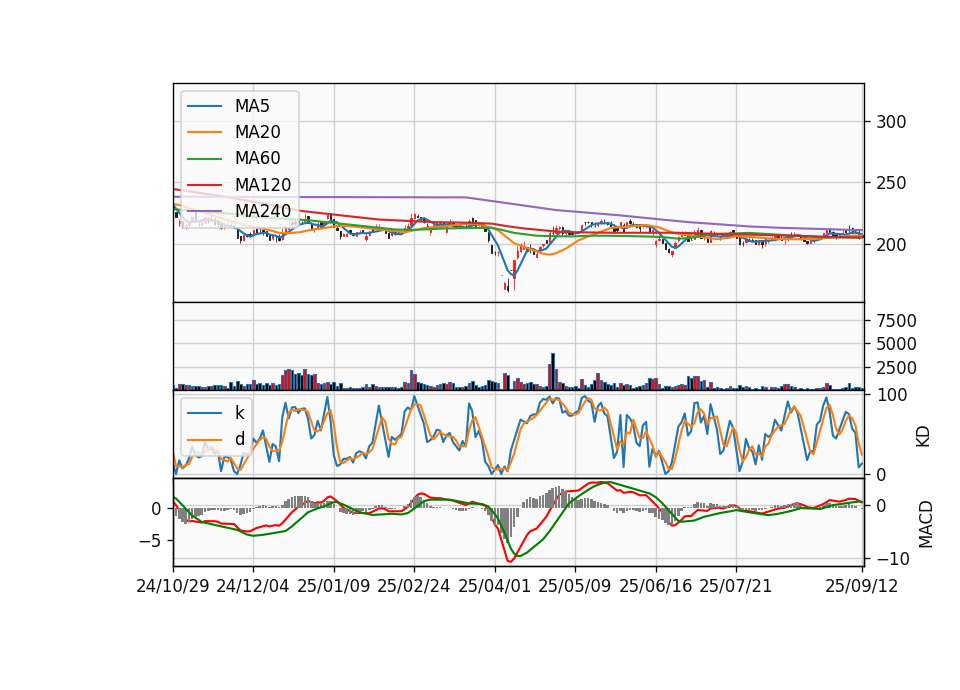Click the MACD axis title
Viewport: 960px width, 690px height.
click(x=925, y=525)
